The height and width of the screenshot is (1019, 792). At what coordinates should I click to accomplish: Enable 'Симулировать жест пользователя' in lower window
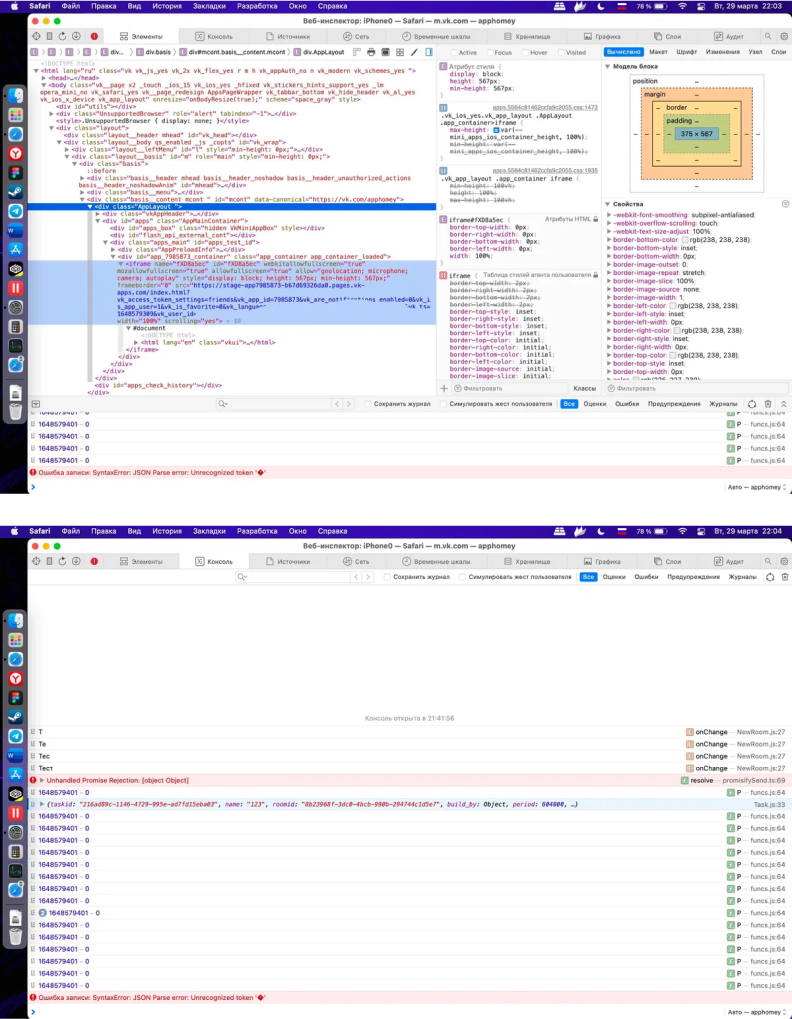pyautogui.click(x=462, y=576)
